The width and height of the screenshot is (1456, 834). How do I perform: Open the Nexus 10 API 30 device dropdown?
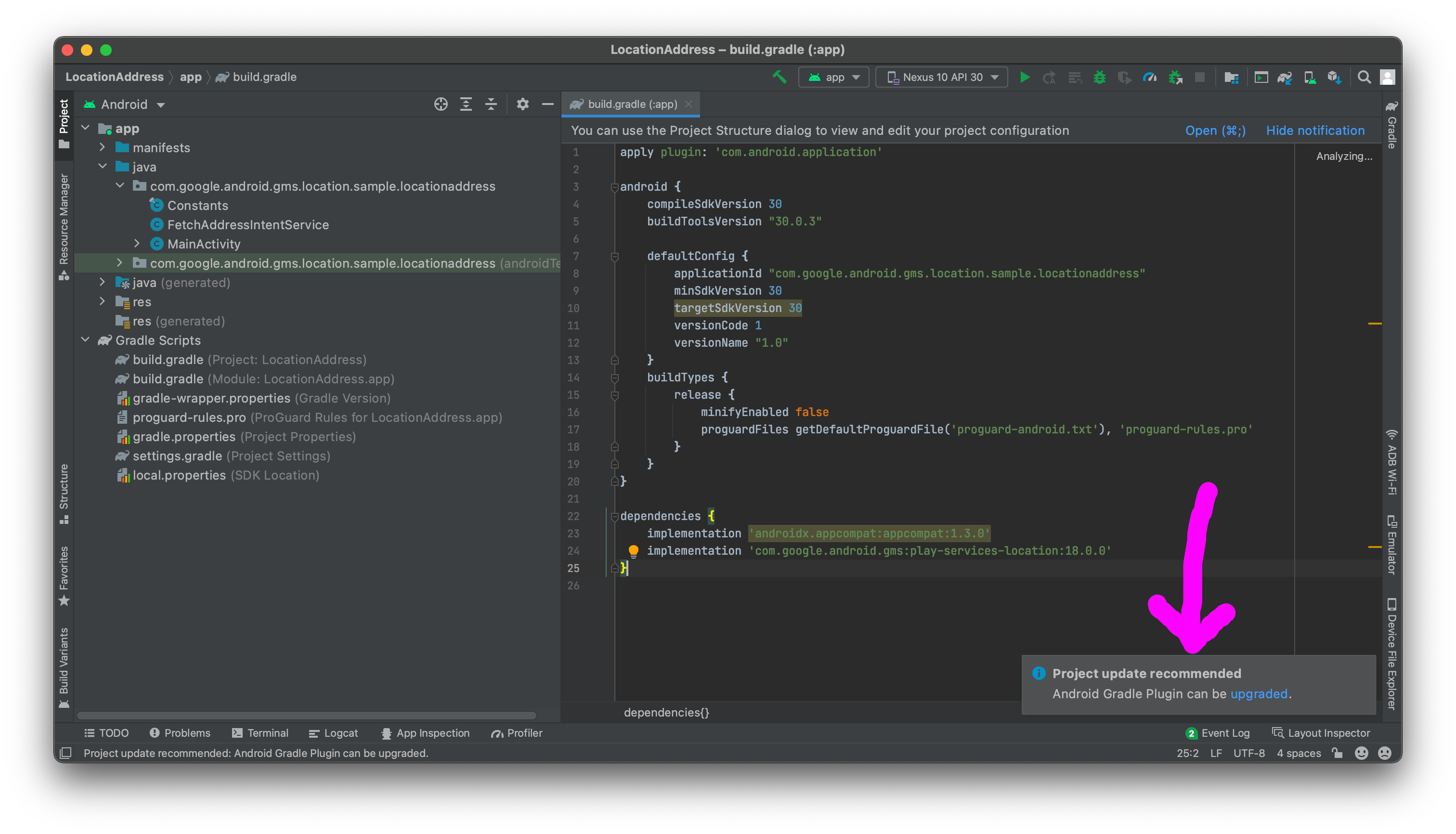[x=942, y=78]
